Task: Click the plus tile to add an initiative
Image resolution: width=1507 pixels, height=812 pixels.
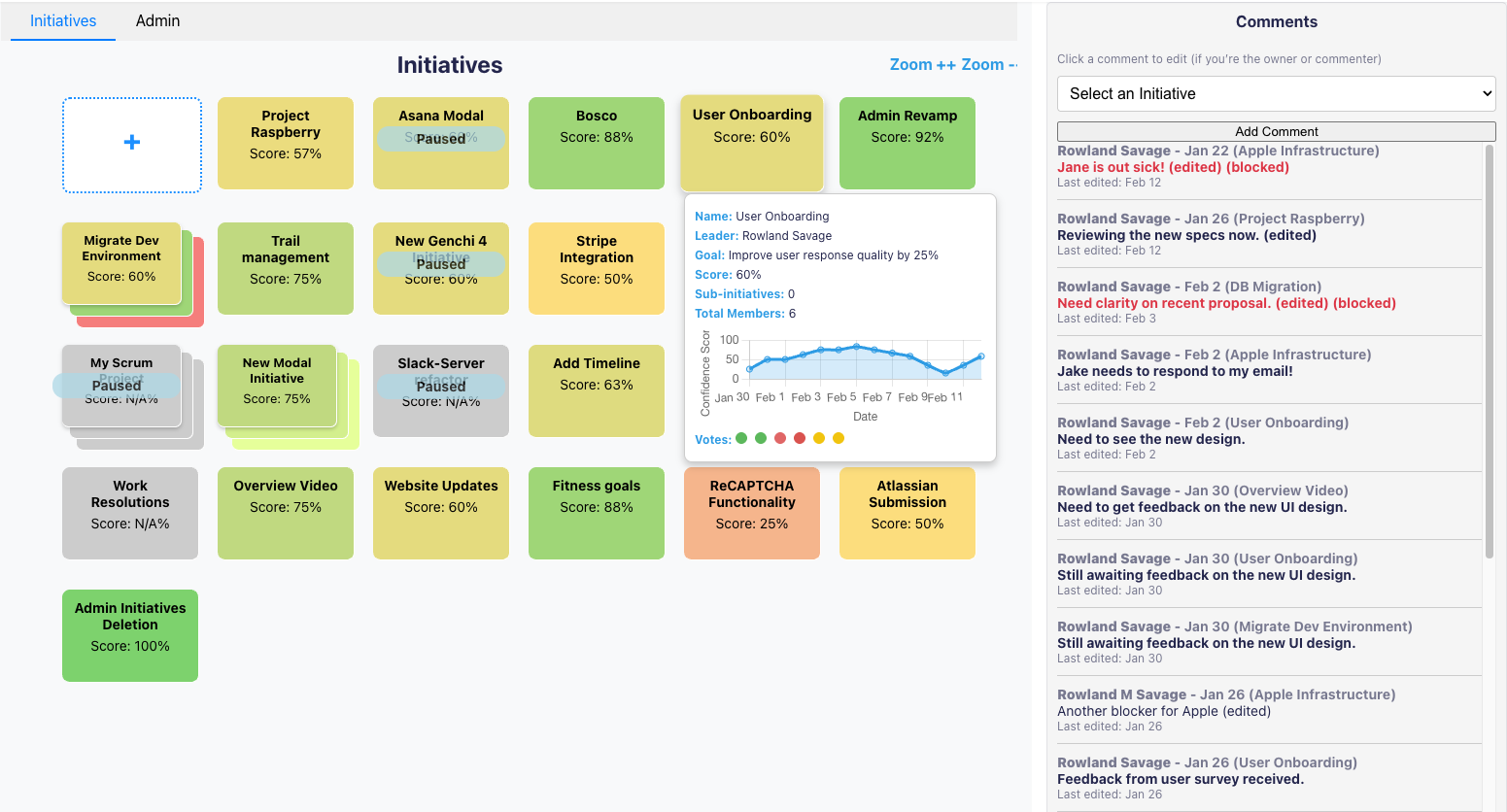Action: click(x=131, y=142)
